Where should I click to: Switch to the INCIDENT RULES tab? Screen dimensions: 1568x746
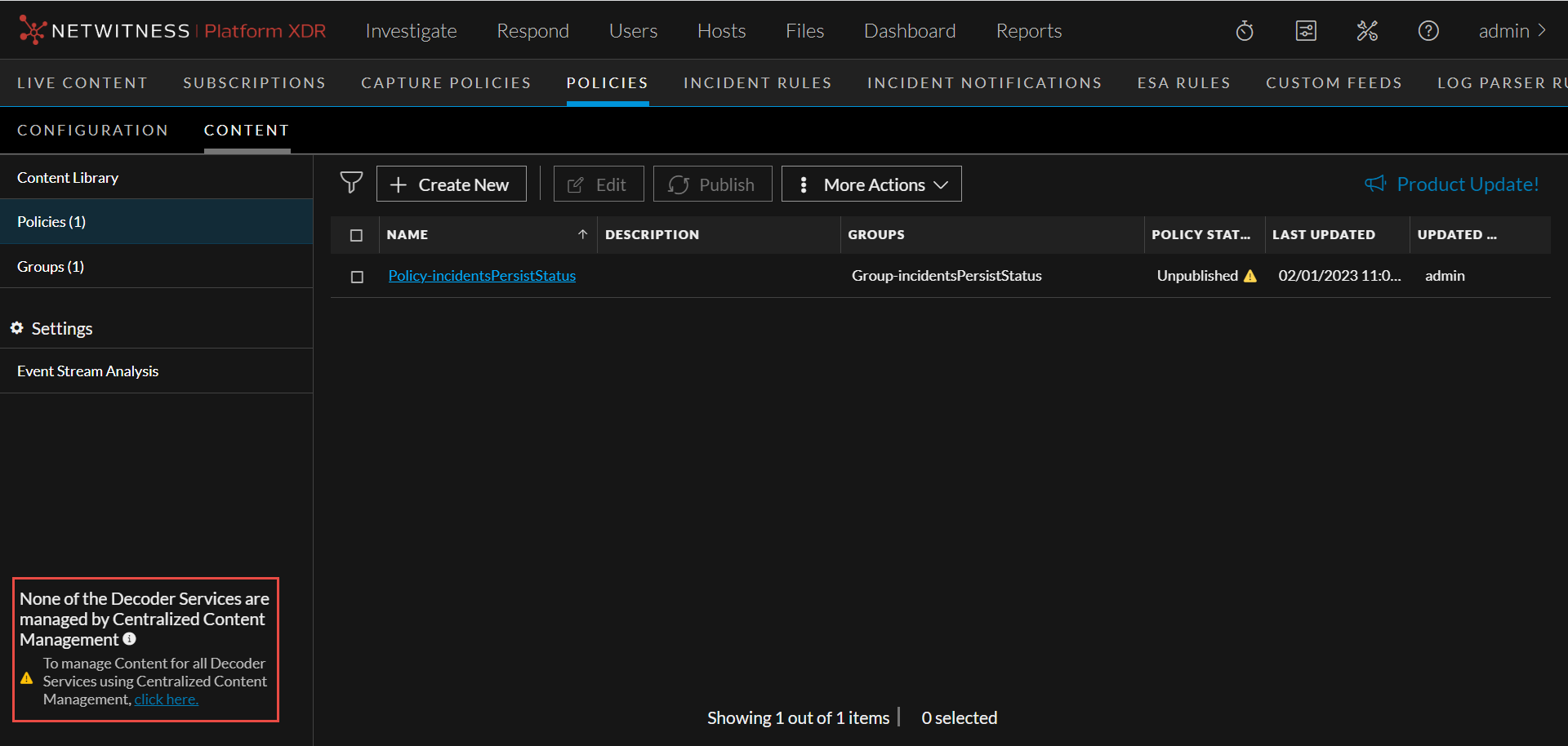pyautogui.click(x=758, y=82)
